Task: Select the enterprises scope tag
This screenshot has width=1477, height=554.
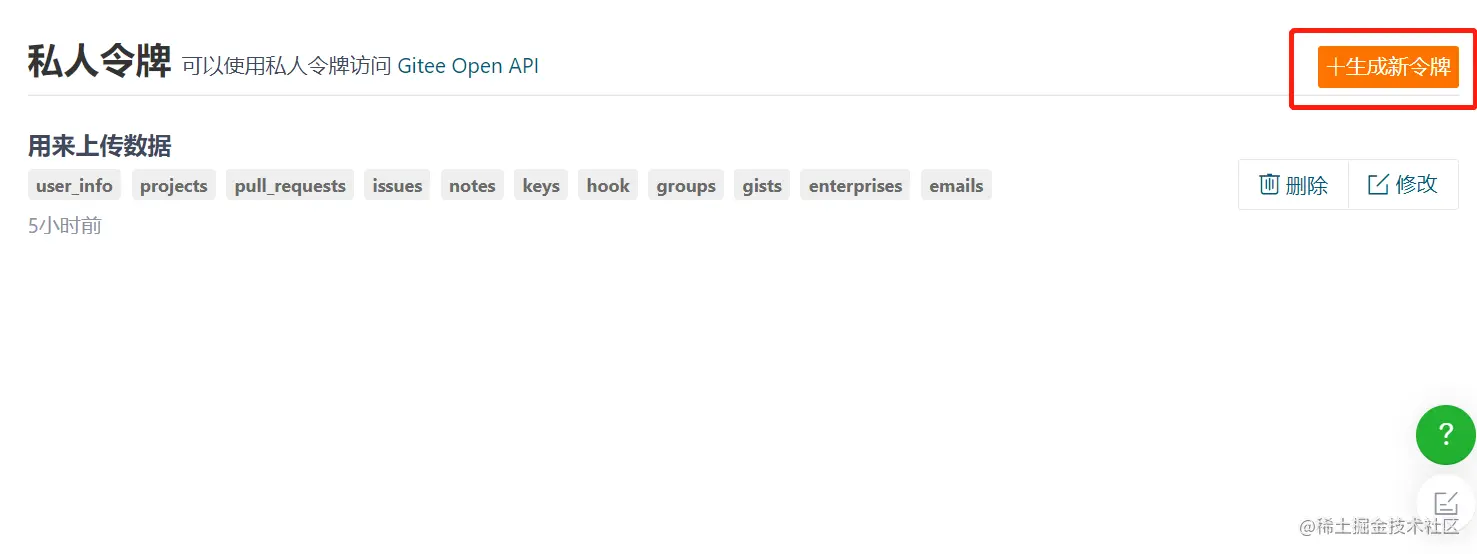Action: (855, 185)
